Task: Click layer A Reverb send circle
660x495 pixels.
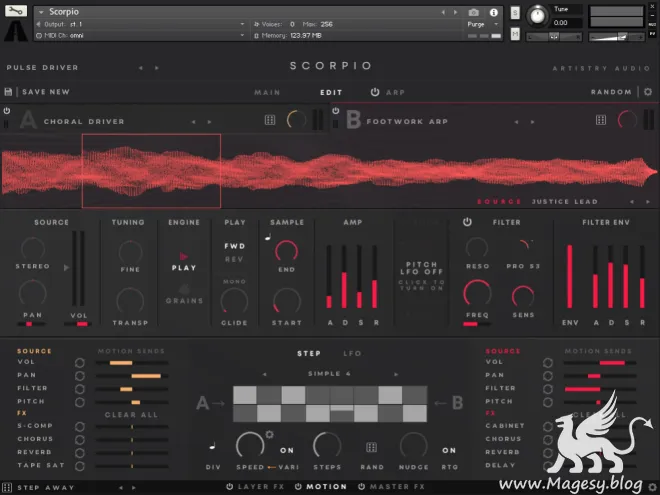Action: click(80, 453)
